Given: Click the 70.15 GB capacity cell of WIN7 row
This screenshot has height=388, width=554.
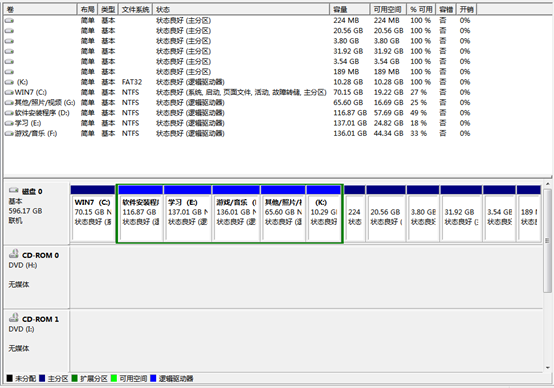Looking at the screenshot, I should 348,93.
